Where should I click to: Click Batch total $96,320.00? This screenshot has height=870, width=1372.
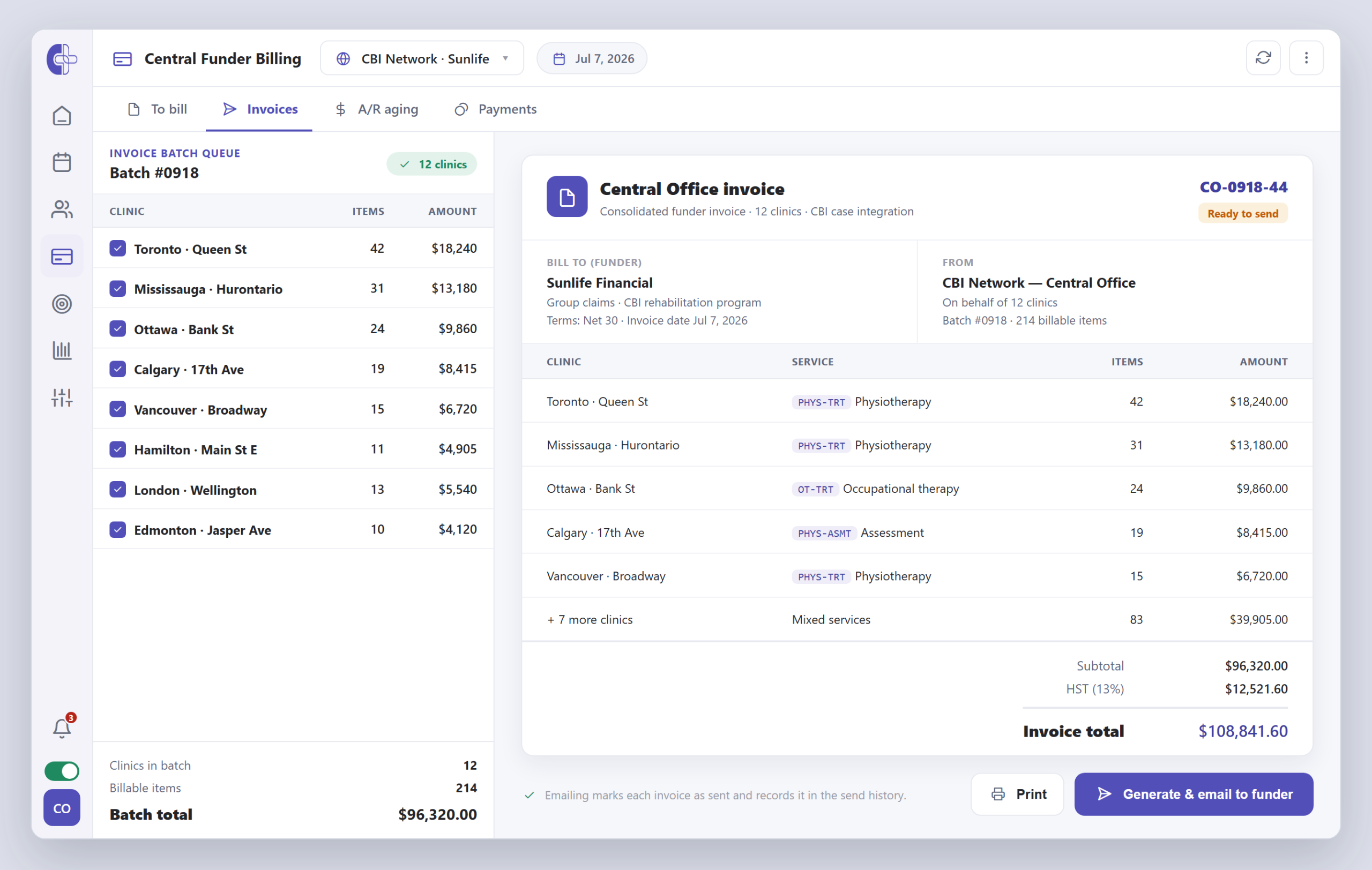click(437, 815)
